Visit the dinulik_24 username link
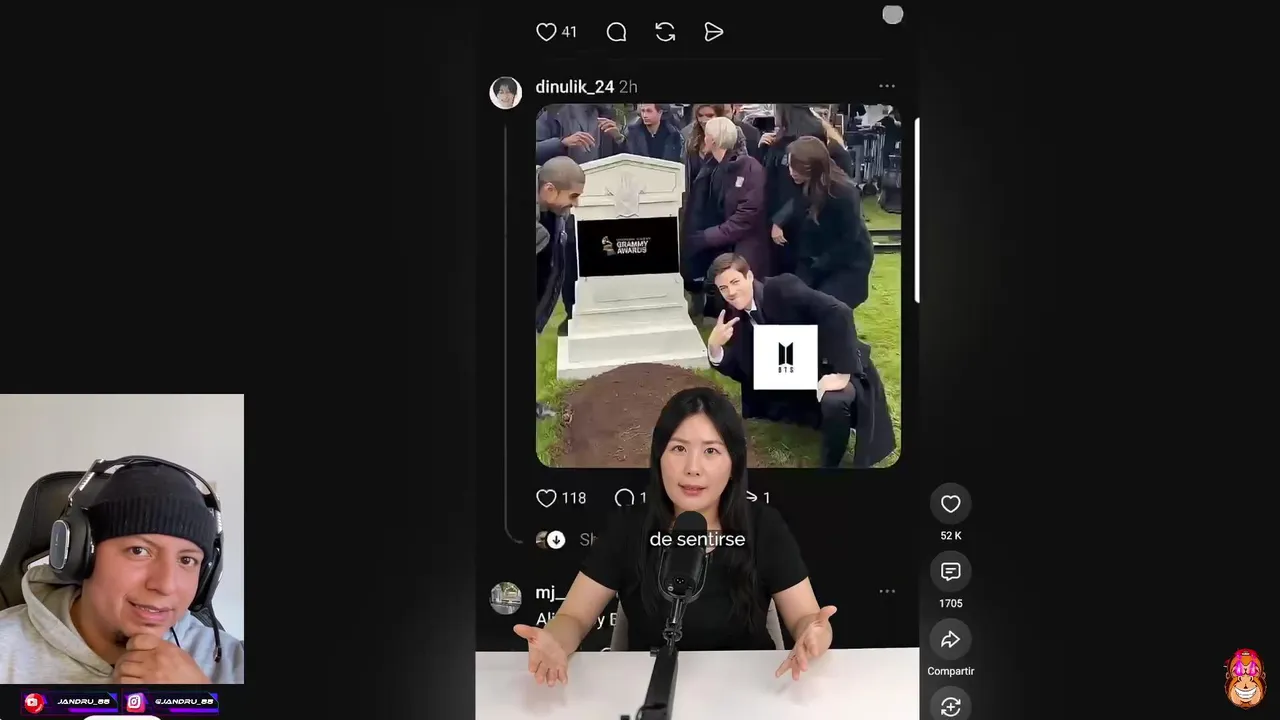This screenshot has width=1280, height=720. click(x=575, y=87)
